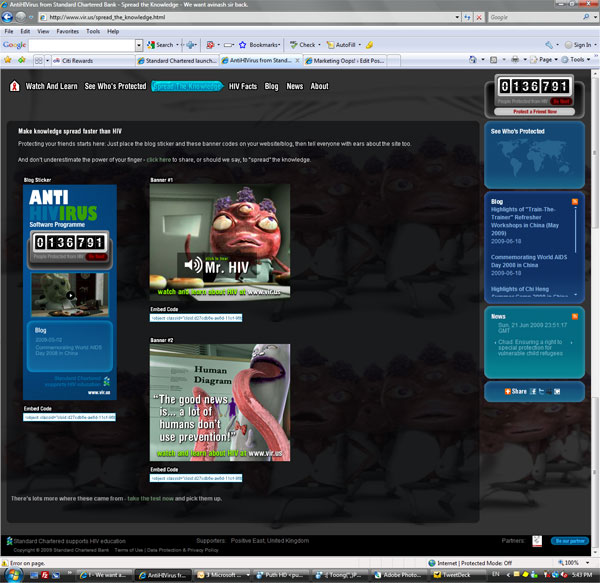Open the Help menu
600x583 pixels.
tap(113, 31)
